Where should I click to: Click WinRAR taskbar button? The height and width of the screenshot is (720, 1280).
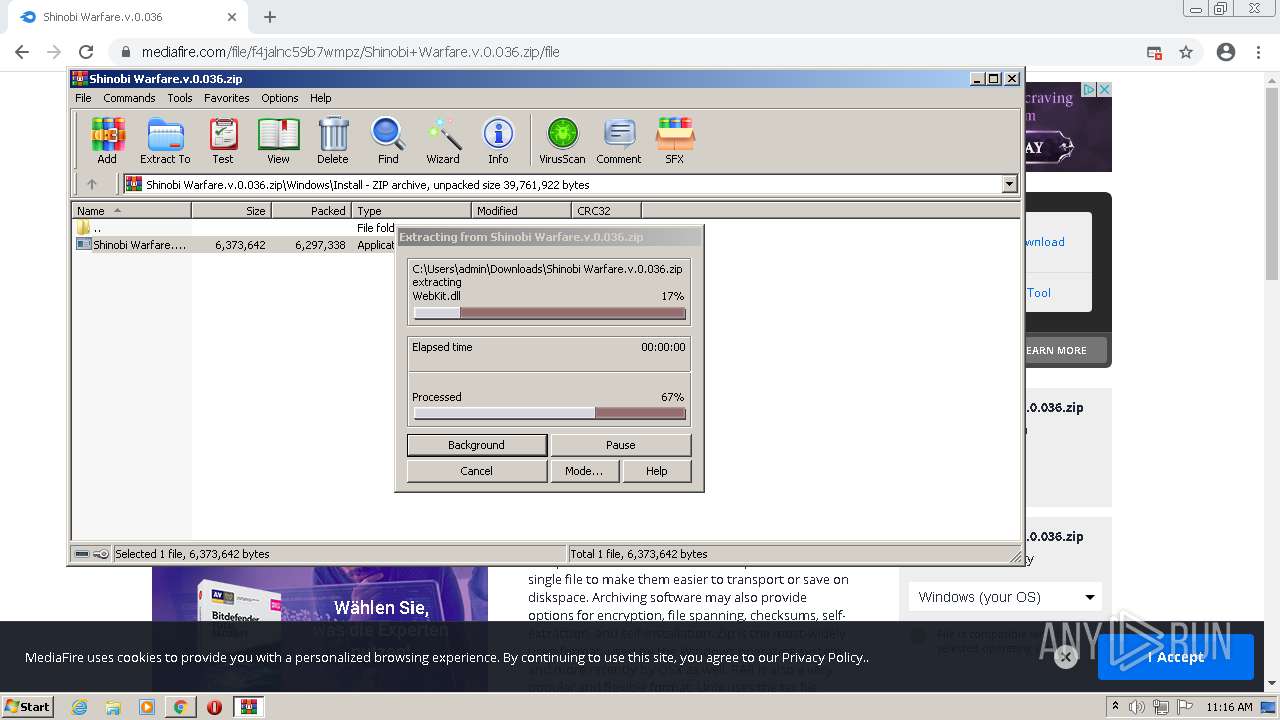point(249,707)
